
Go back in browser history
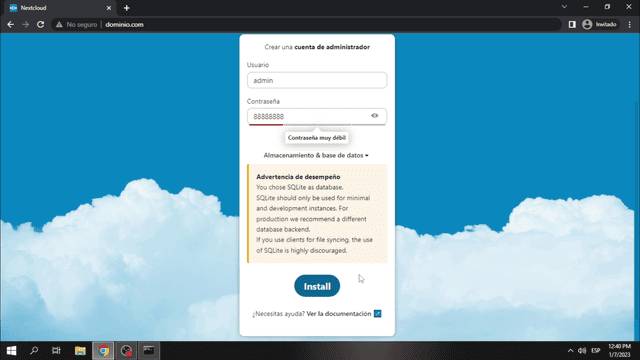tap(11, 24)
